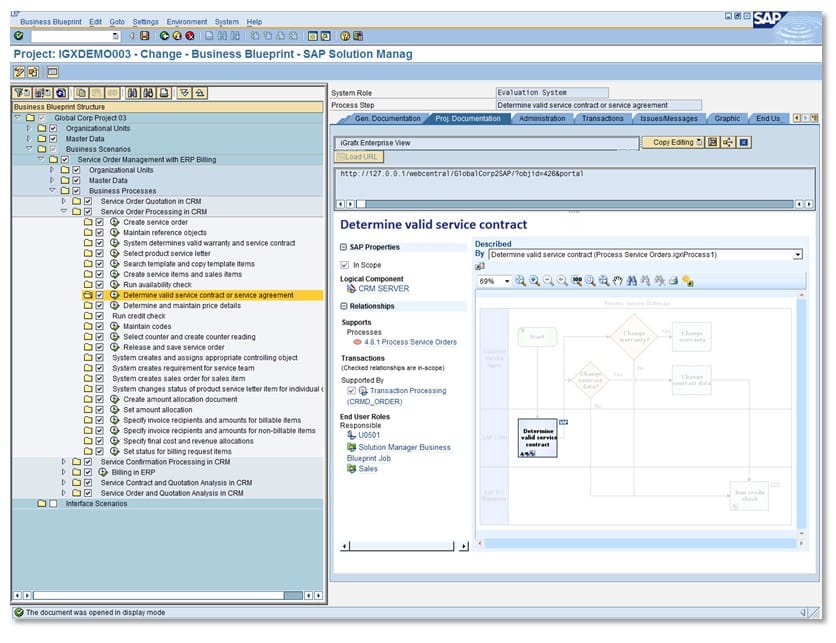The image size is (836, 643).
Task: Expand Service Confirmation Processing in CRM node
Action: [64, 462]
